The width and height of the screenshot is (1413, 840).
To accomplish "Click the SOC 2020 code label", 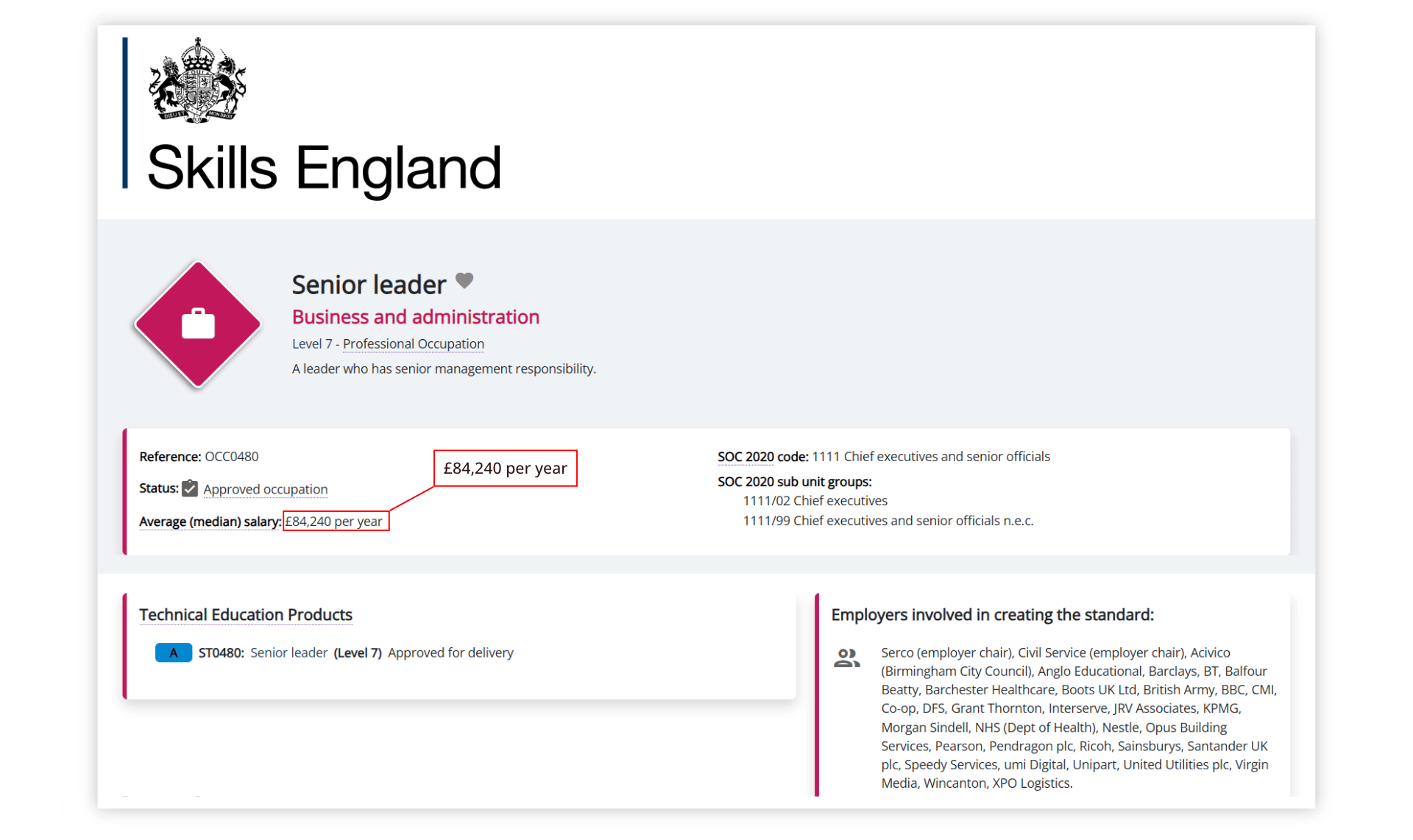I will (x=762, y=457).
